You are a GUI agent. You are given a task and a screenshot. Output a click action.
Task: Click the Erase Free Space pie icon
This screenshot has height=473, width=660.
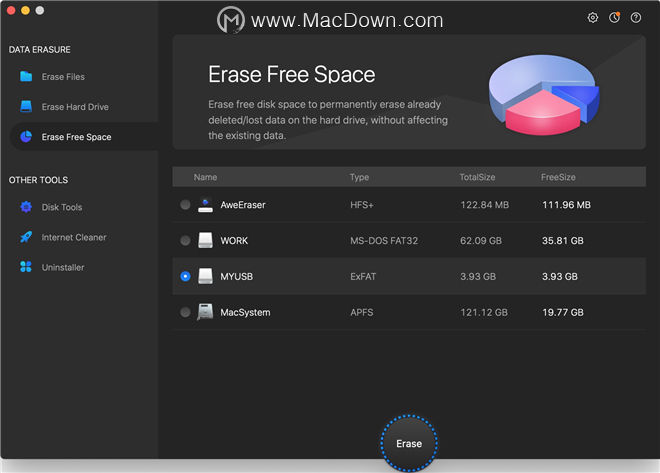click(x=26, y=136)
